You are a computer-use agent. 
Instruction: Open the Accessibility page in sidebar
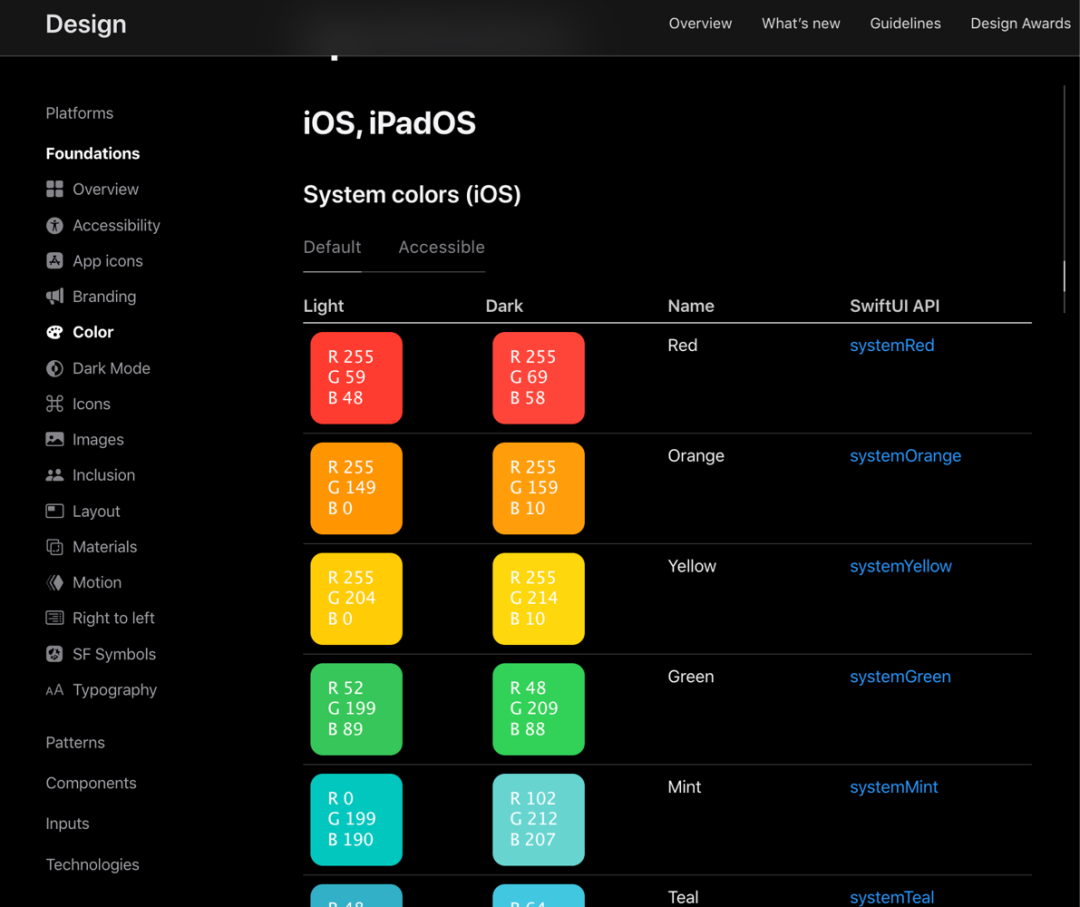[116, 225]
